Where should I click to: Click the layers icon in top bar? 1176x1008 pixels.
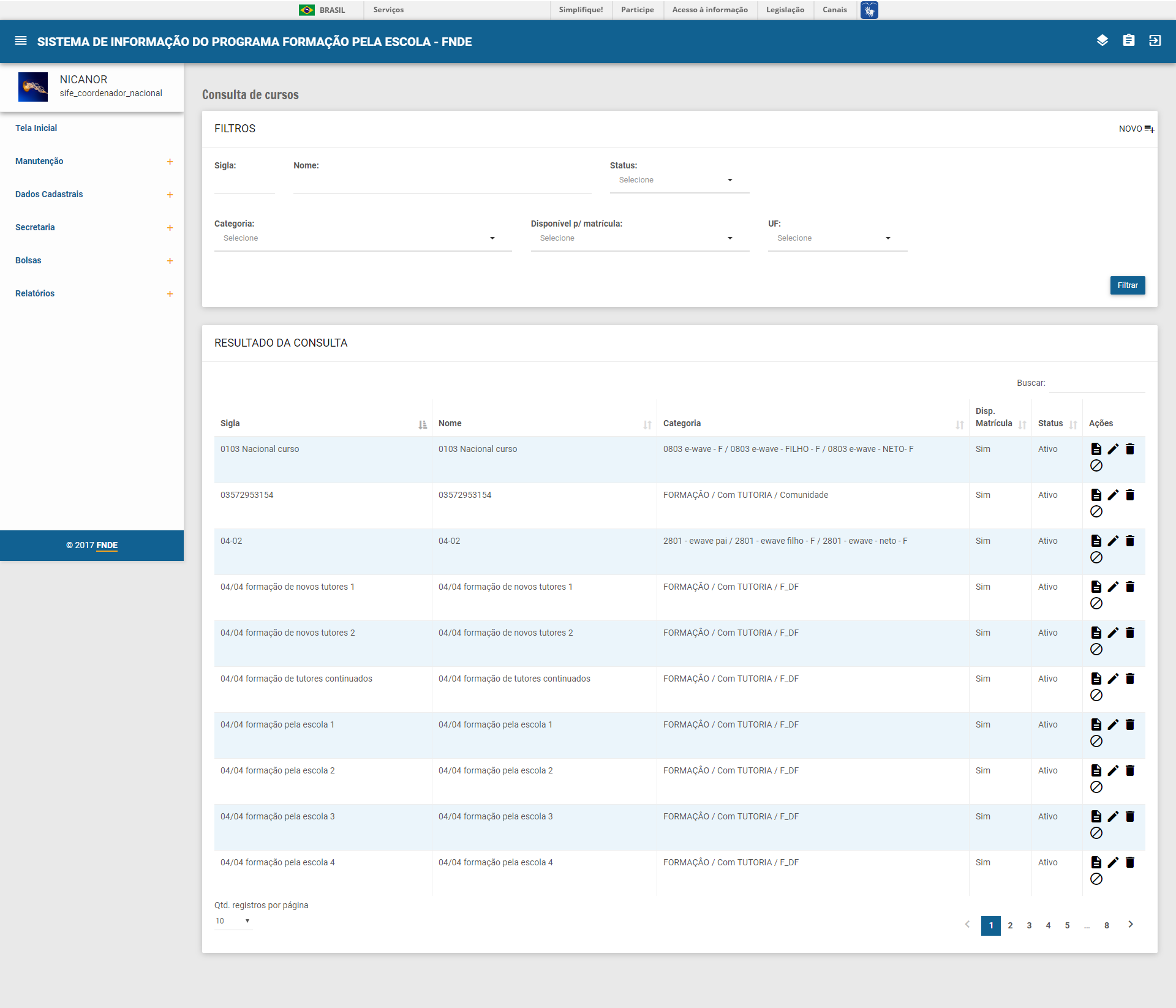1102,41
